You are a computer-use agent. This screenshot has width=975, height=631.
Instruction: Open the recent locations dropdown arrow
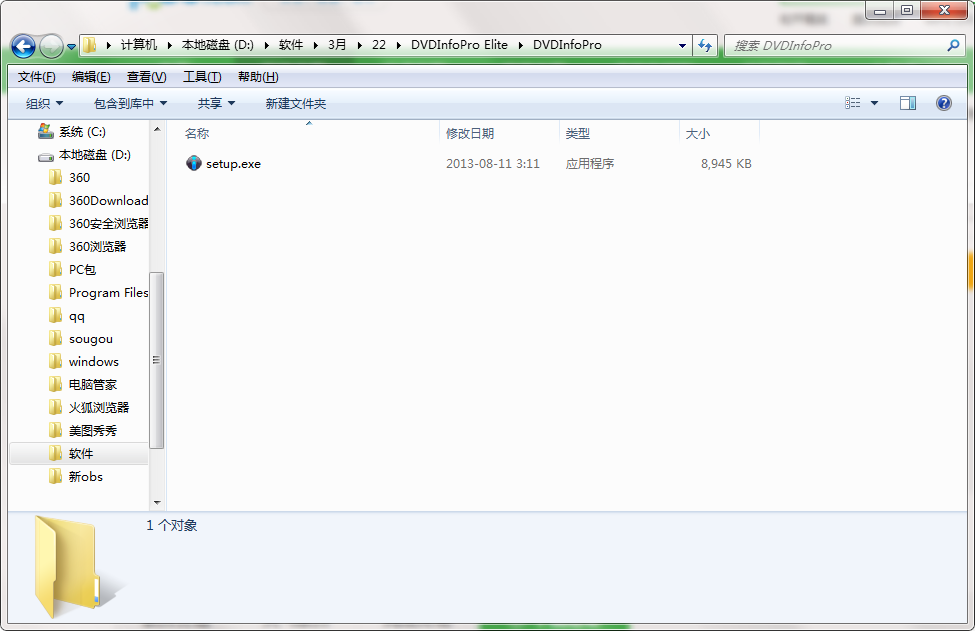click(x=71, y=47)
